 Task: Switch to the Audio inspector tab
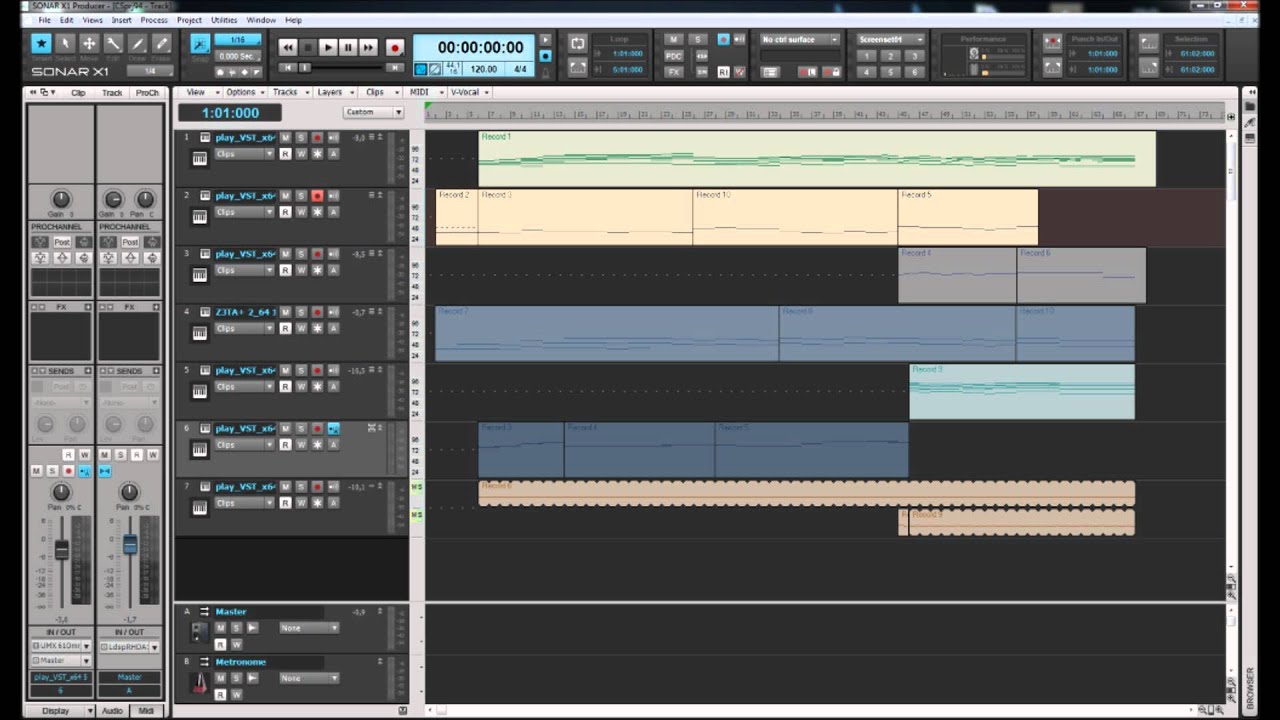click(x=113, y=711)
